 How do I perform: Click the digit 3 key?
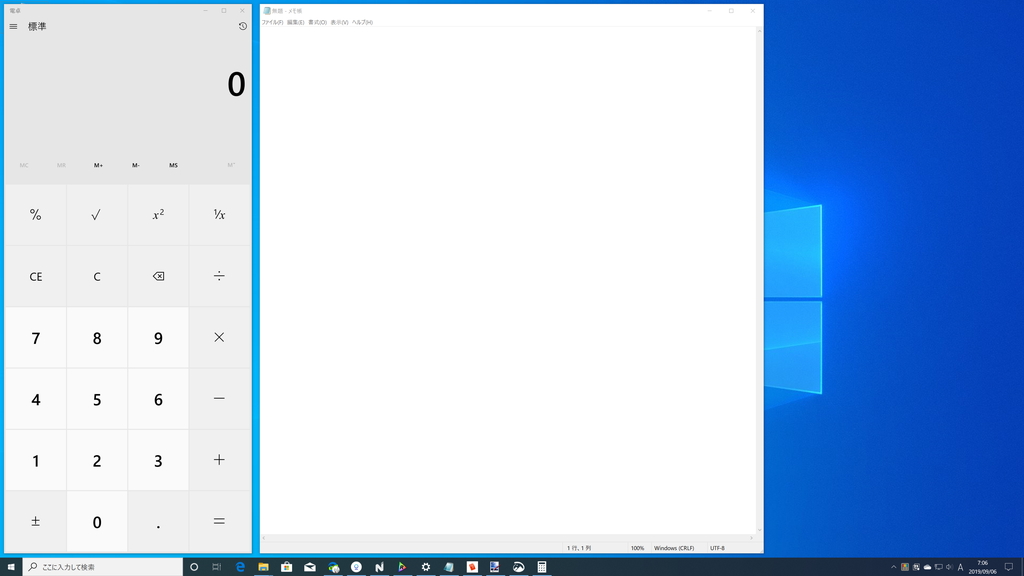[x=158, y=460]
